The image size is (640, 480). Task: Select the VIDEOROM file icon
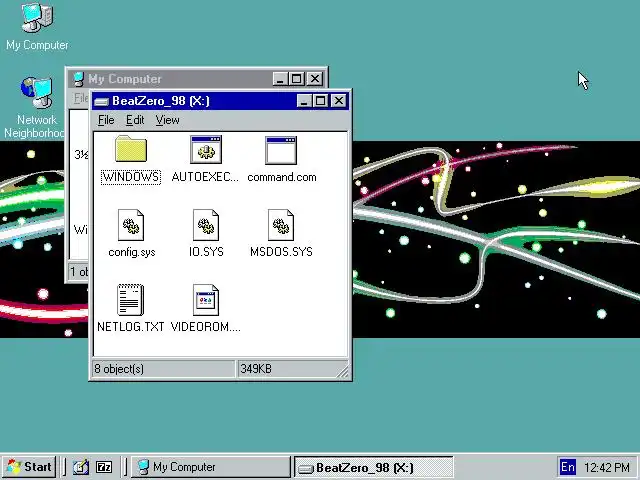tap(206, 300)
